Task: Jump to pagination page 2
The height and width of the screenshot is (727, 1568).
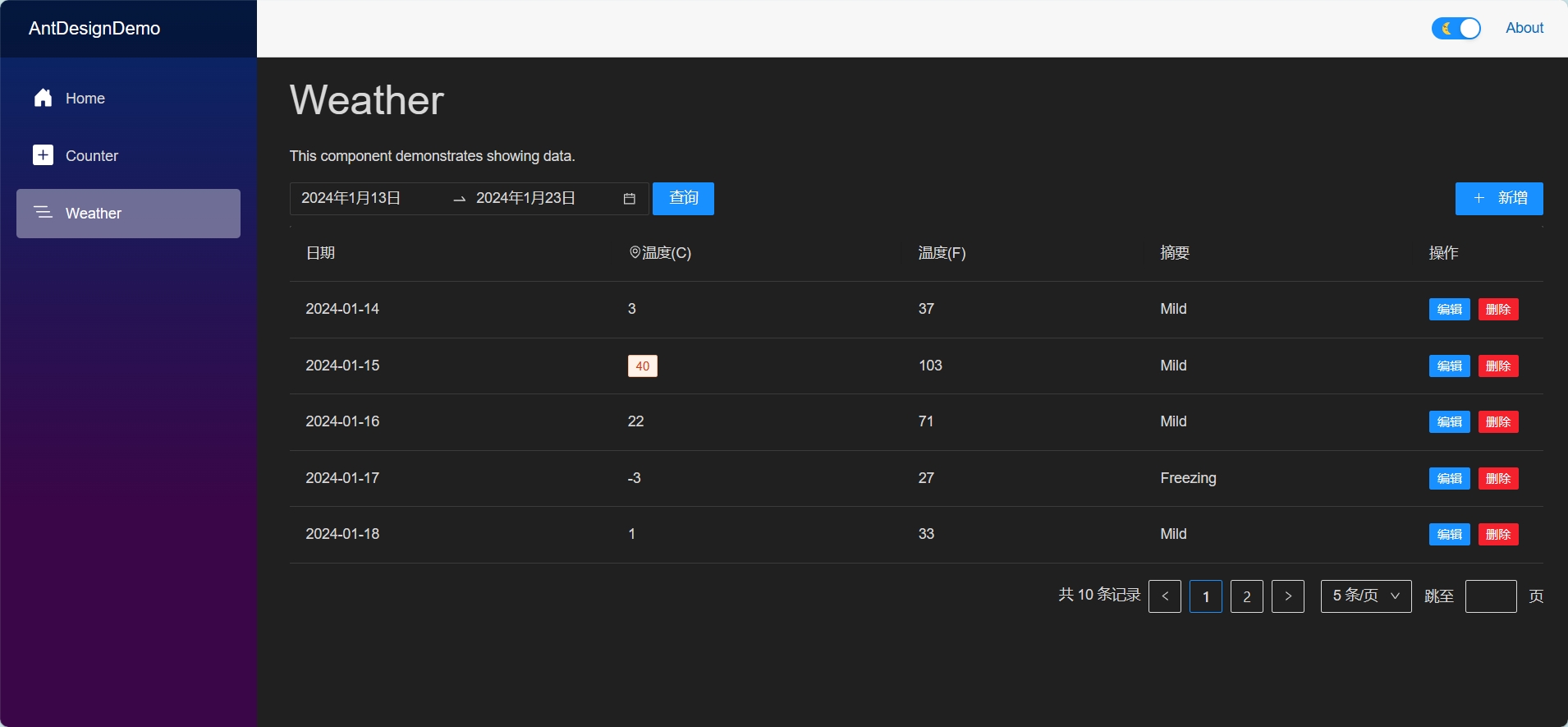Action: (x=1247, y=596)
